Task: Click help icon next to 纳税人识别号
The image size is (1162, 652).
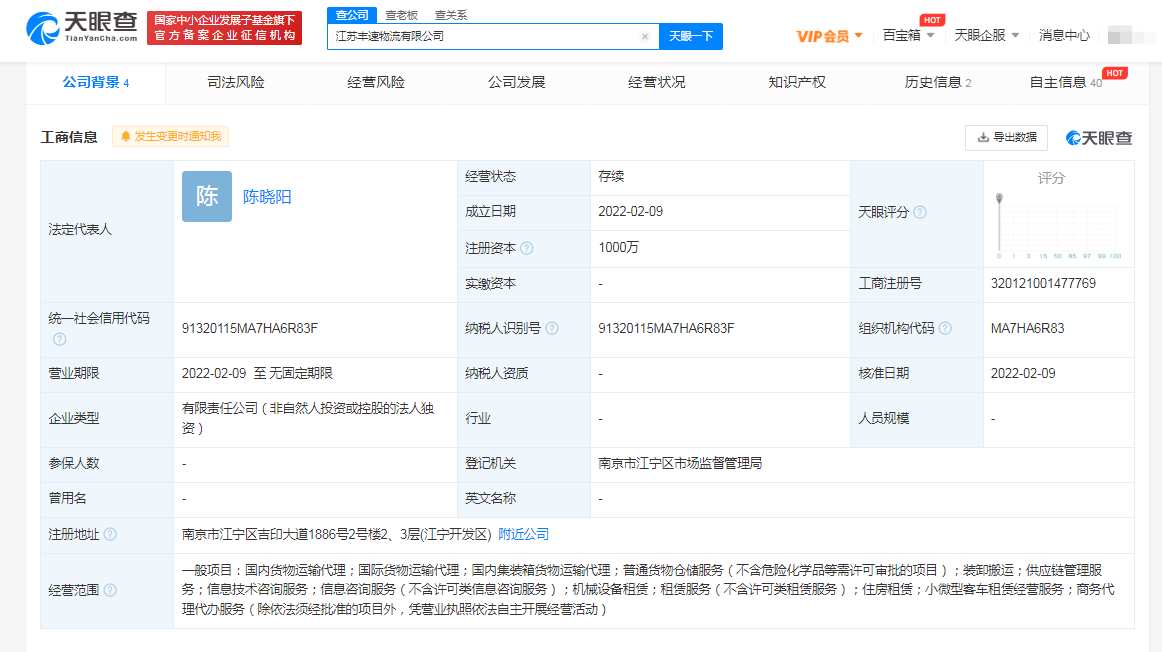Action: click(552, 328)
